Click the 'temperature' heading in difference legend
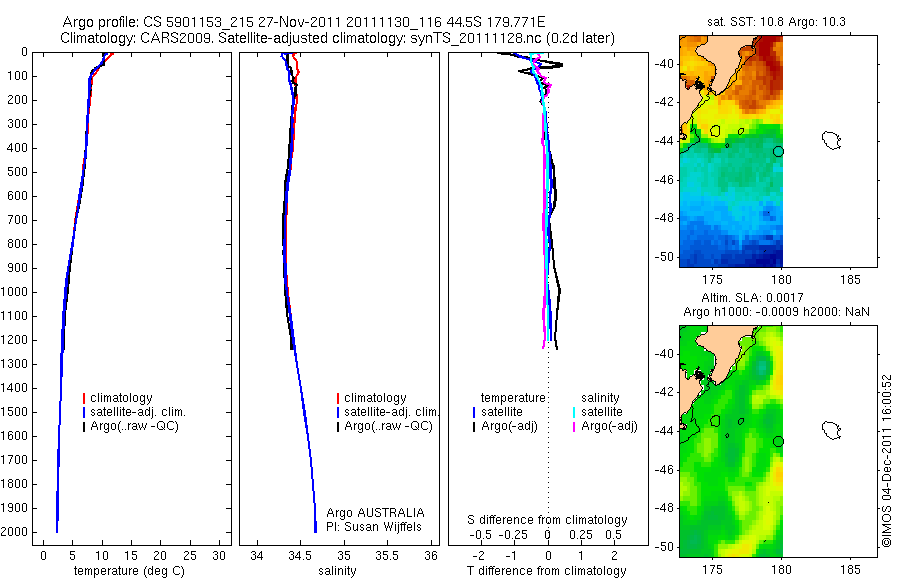The height and width of the screenshot is (580, 900). [513, 398]
